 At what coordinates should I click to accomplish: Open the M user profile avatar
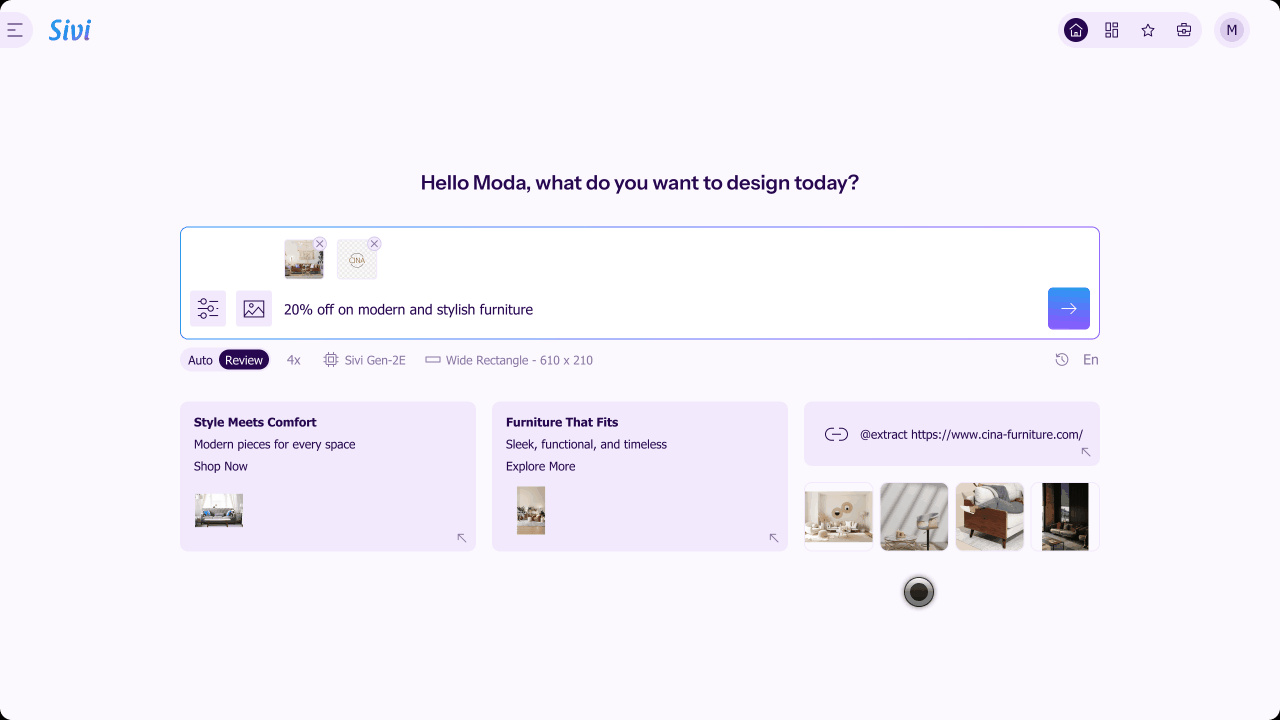1232,30
